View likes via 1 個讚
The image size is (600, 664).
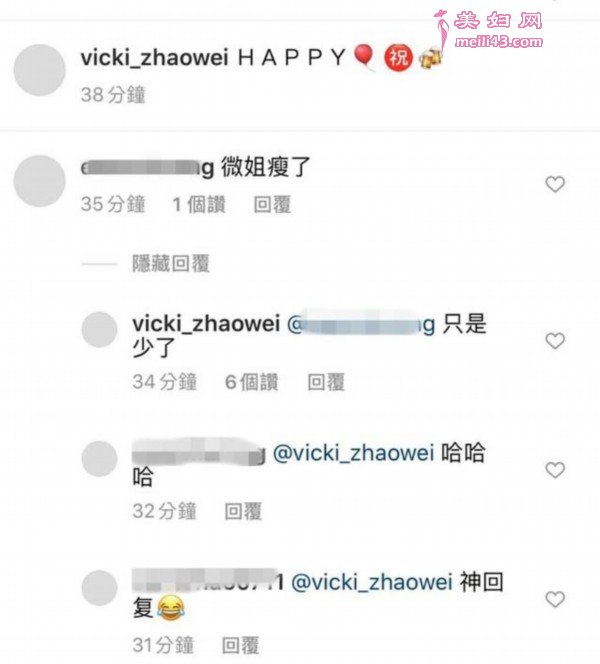click(199, 205)
